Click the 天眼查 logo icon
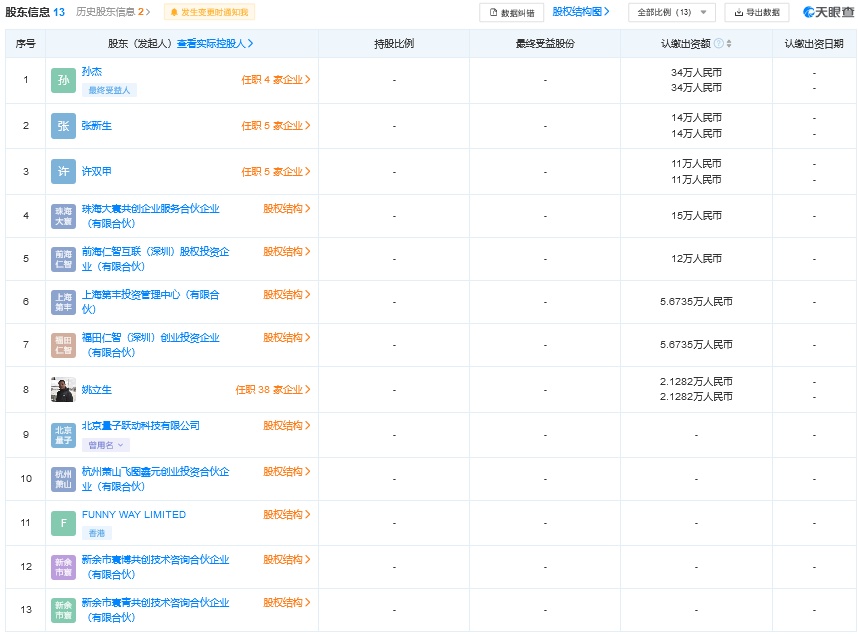This screenshot has height=634, width=858. click(x=809, y=13)
